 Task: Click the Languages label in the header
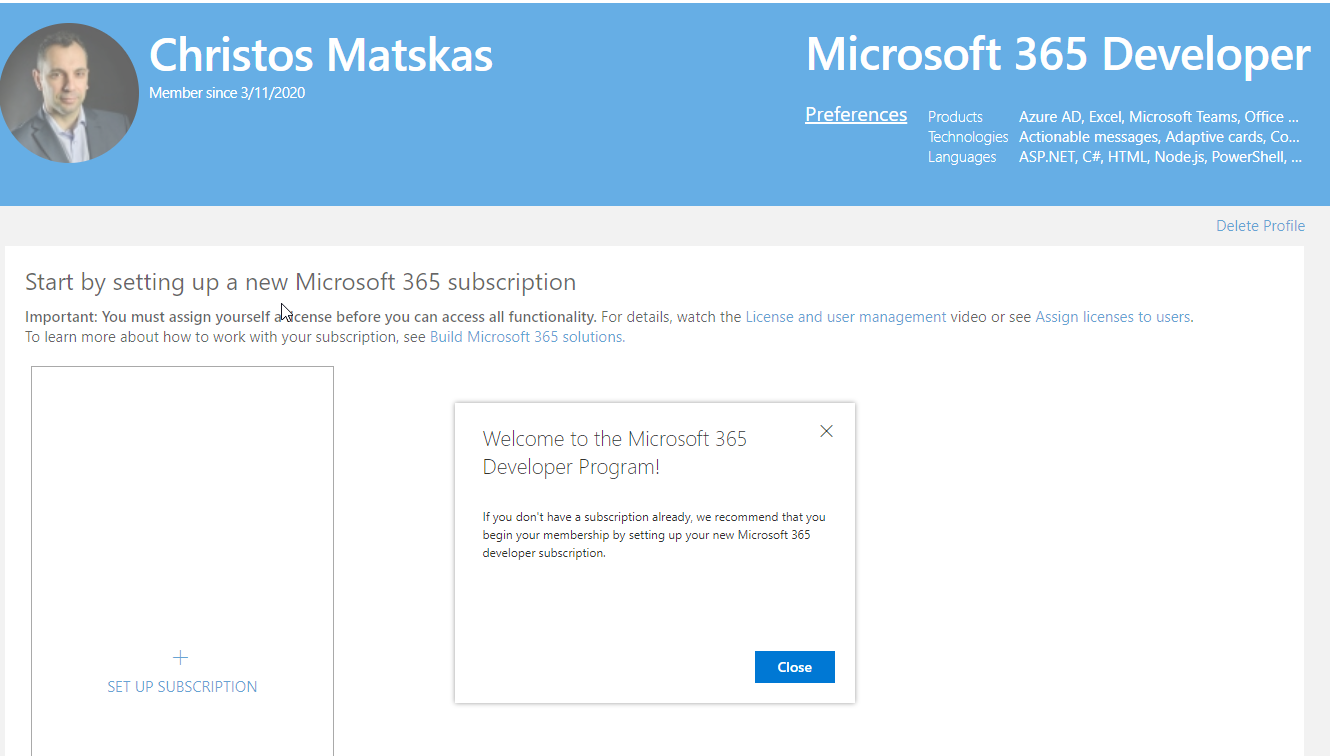[962, 157]
